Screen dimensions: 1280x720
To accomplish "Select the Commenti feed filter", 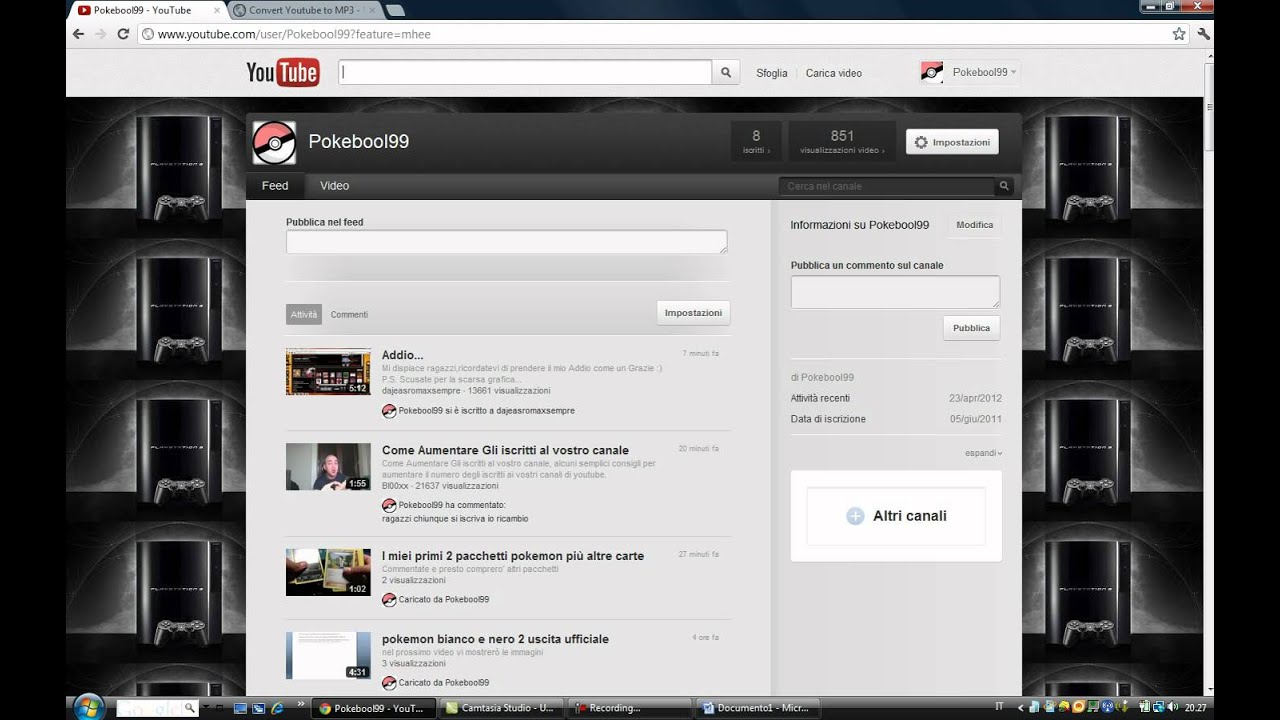I will point(349,314).
